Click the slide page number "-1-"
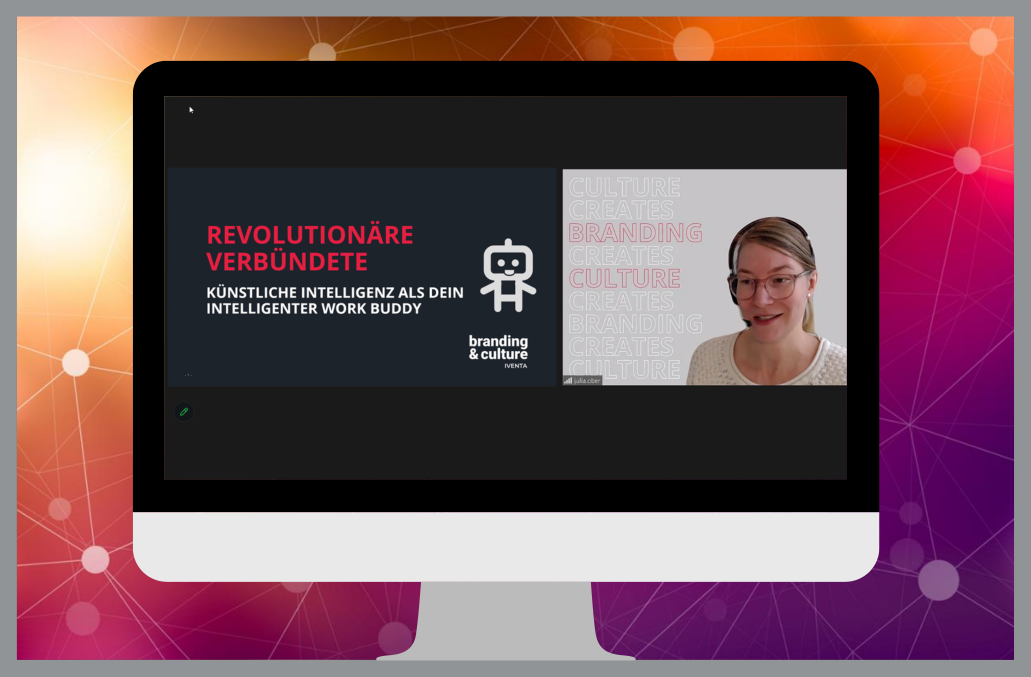The width and height of the screenshot is (1031, 677). (189, 375)
